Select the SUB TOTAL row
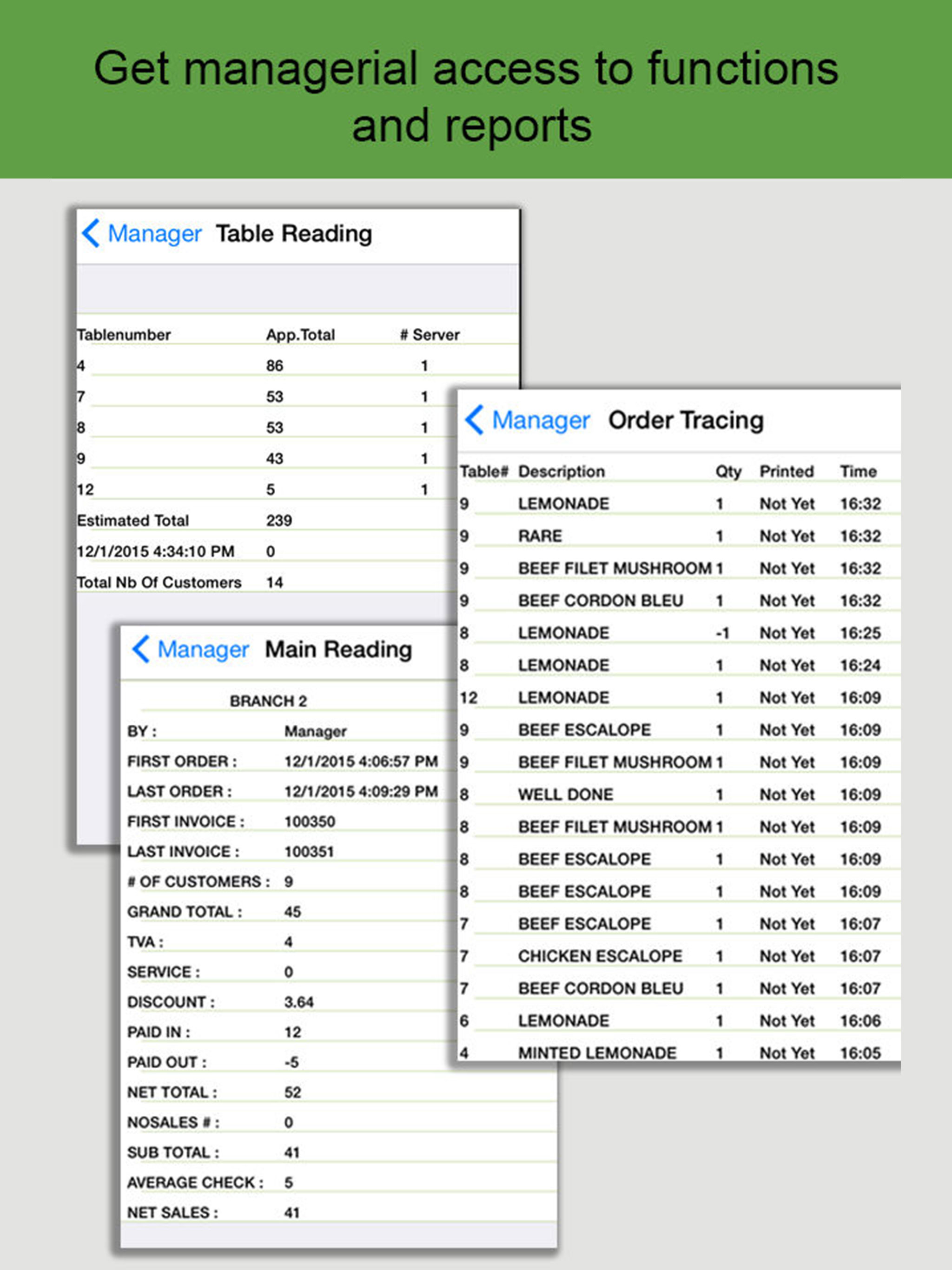Screen dimensions: 952x1270 pyautogui.click(x=339, y=1153)
